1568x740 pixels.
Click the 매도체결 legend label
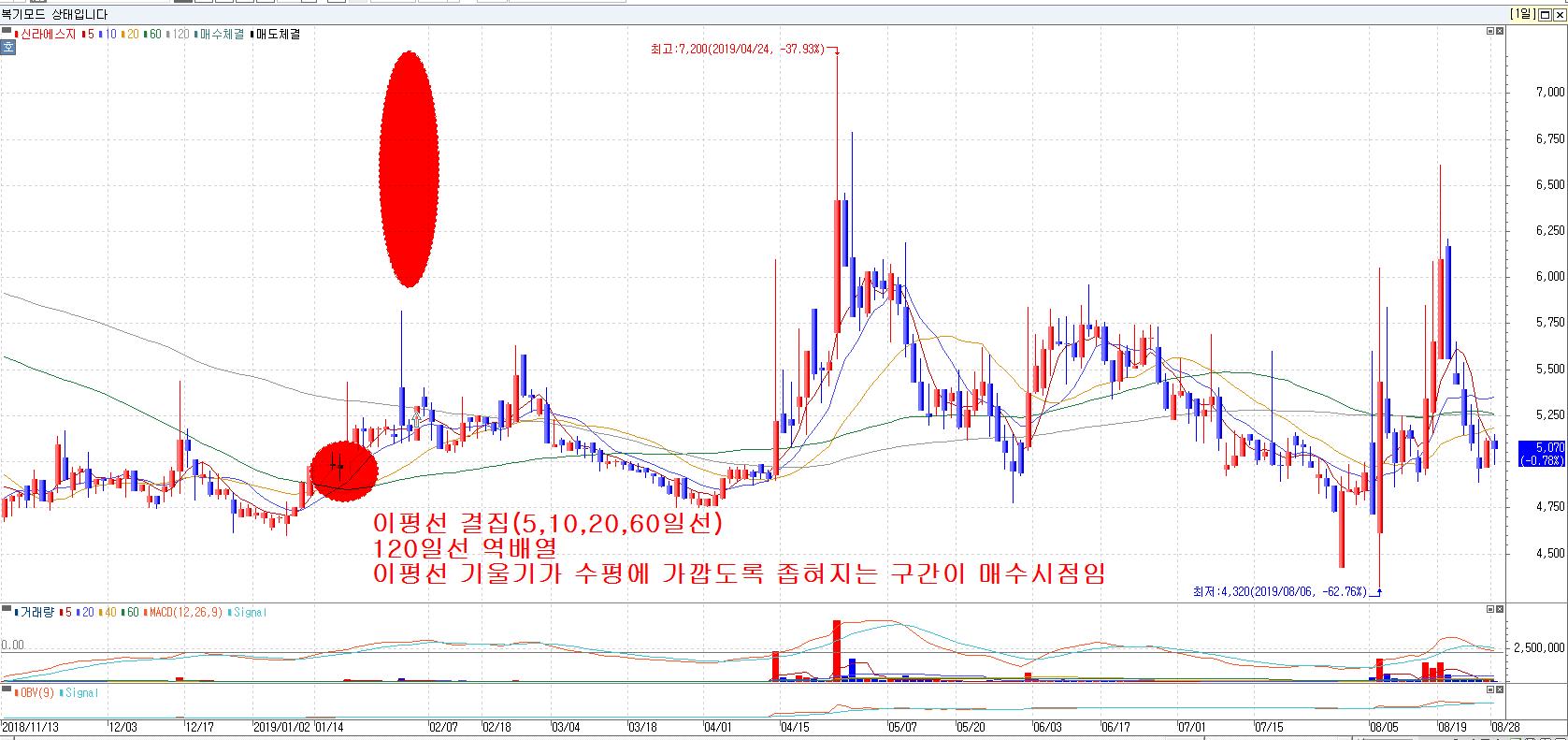(277, 34)
